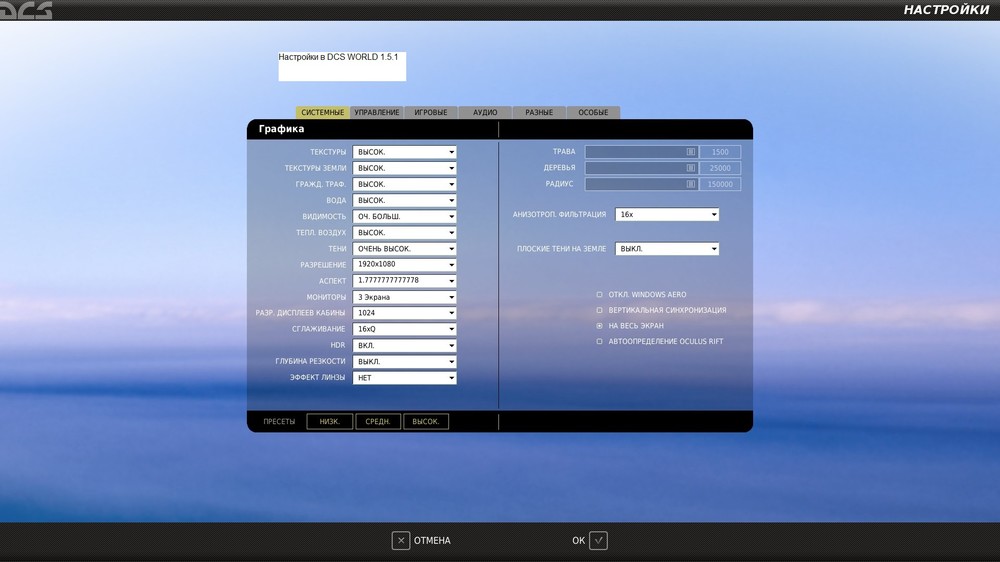Apply the ВЫСОК. preset
The height and width of the screenshot is (562, 1000).
tap(426, 422)
